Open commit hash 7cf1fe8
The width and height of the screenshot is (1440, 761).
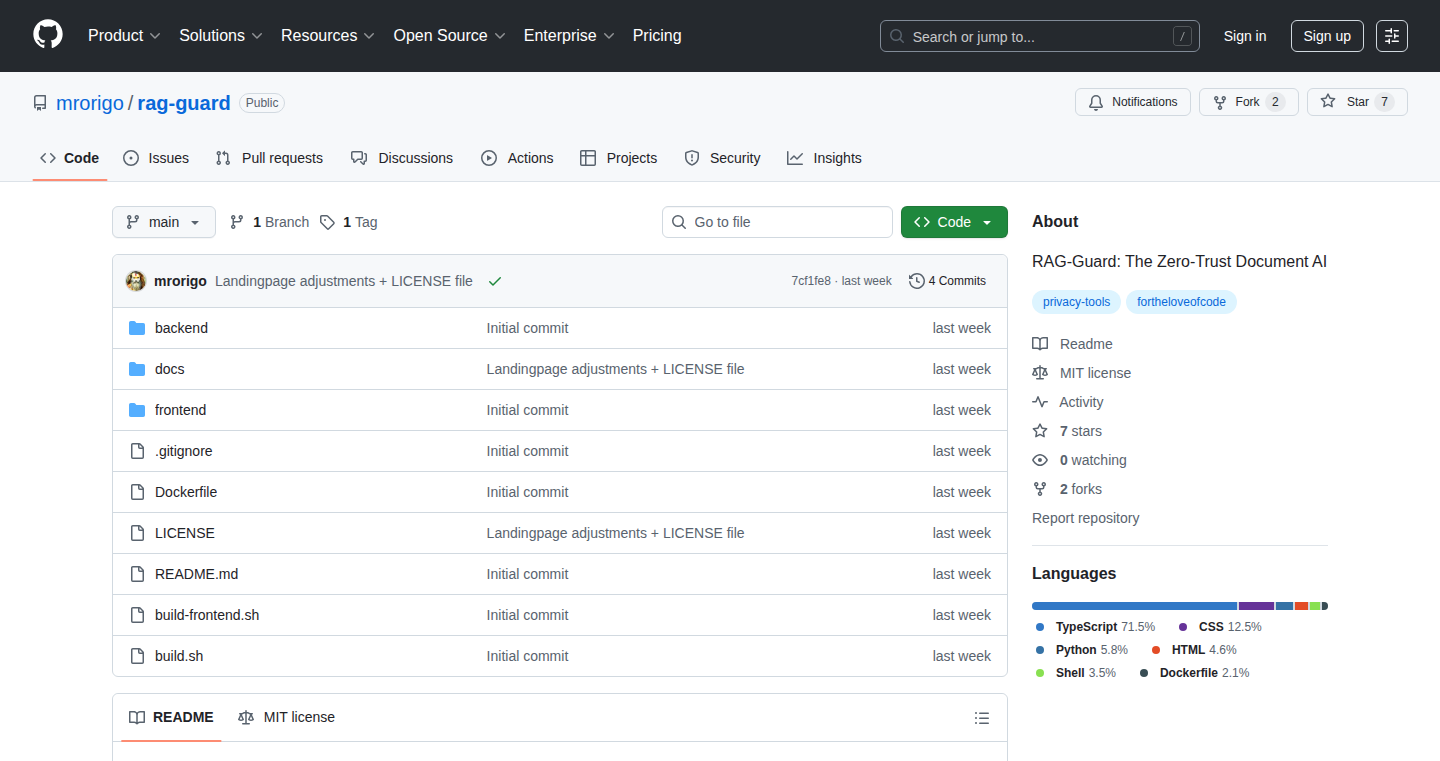point(811,281)
